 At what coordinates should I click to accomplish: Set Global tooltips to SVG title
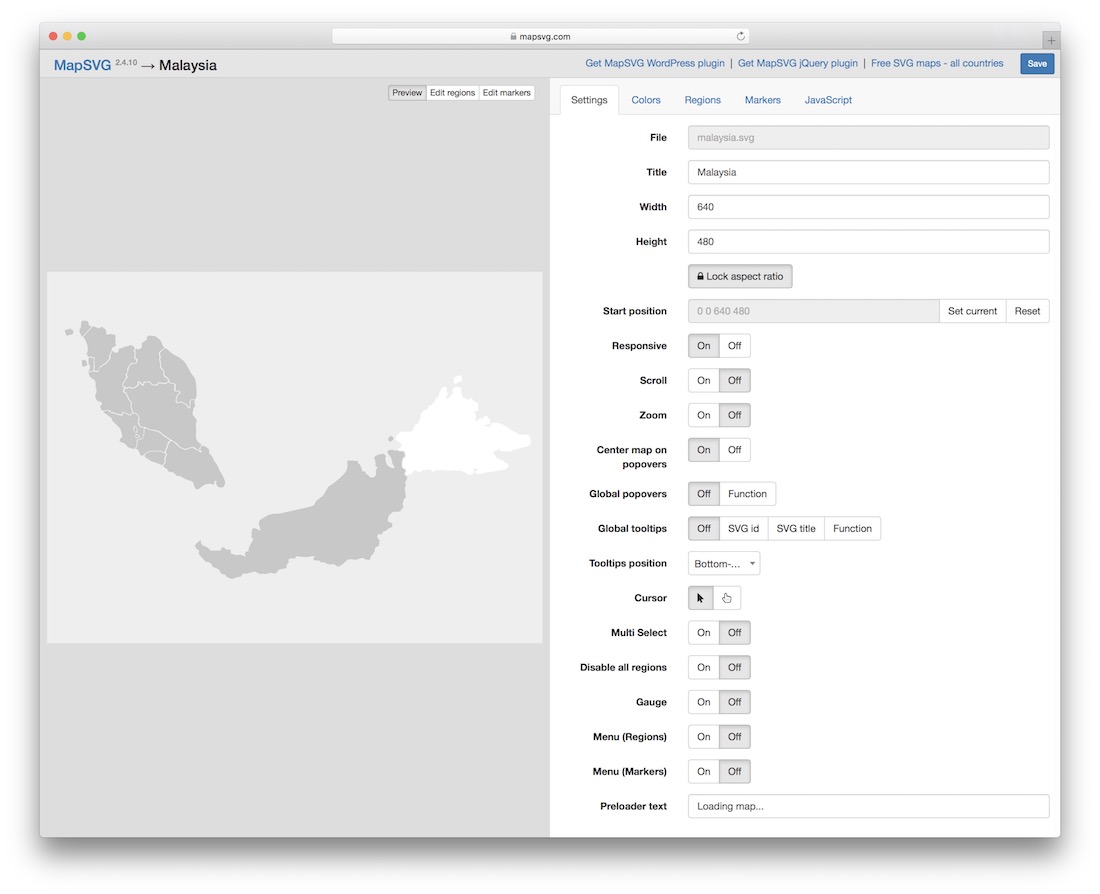click(796, 528)
